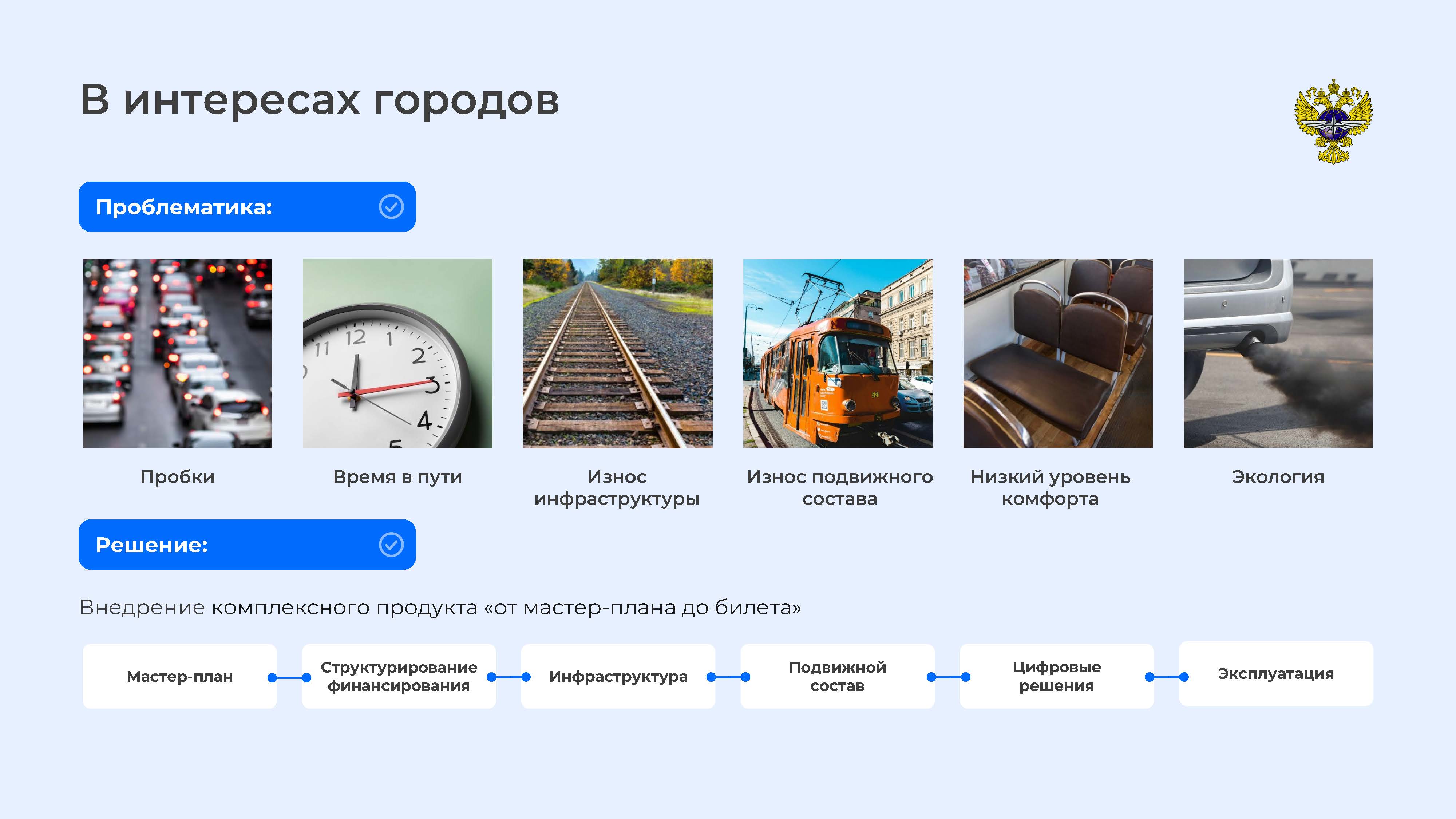Select the orange tram image
The image size is (1456, 819).
coord(837,354)
